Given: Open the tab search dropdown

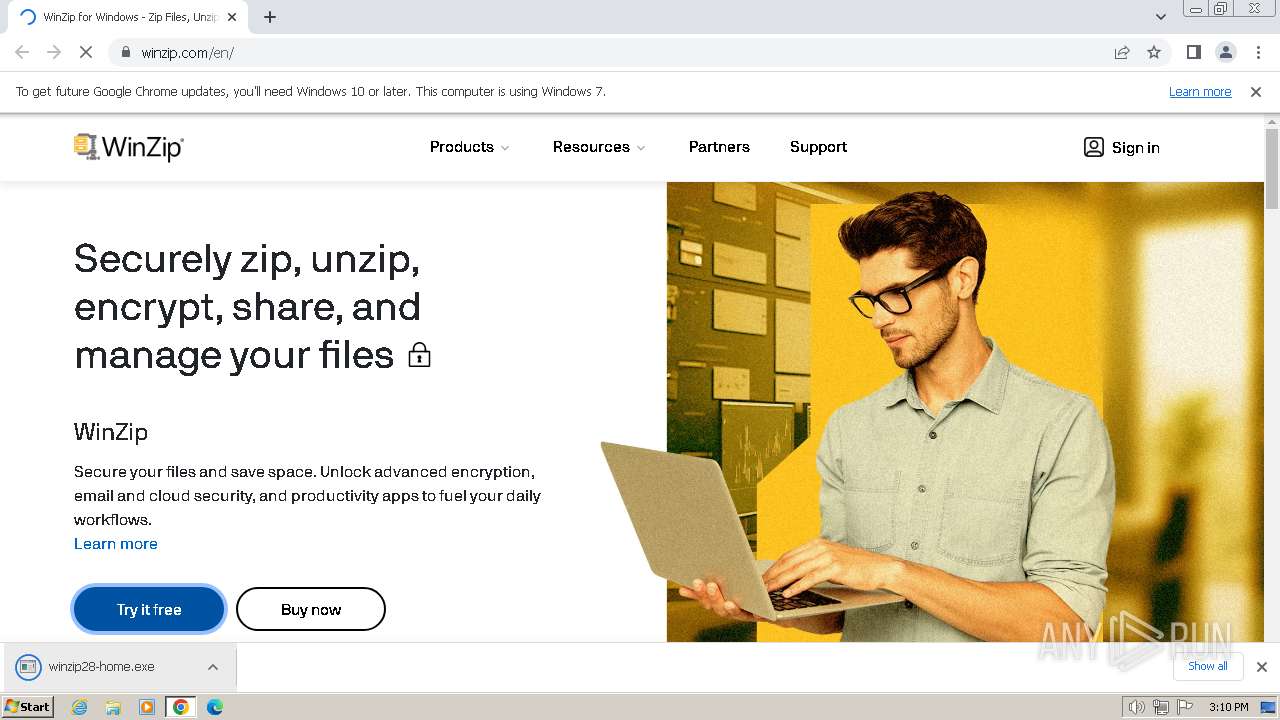Looking at the screenshot, I should click(1160, 17).
